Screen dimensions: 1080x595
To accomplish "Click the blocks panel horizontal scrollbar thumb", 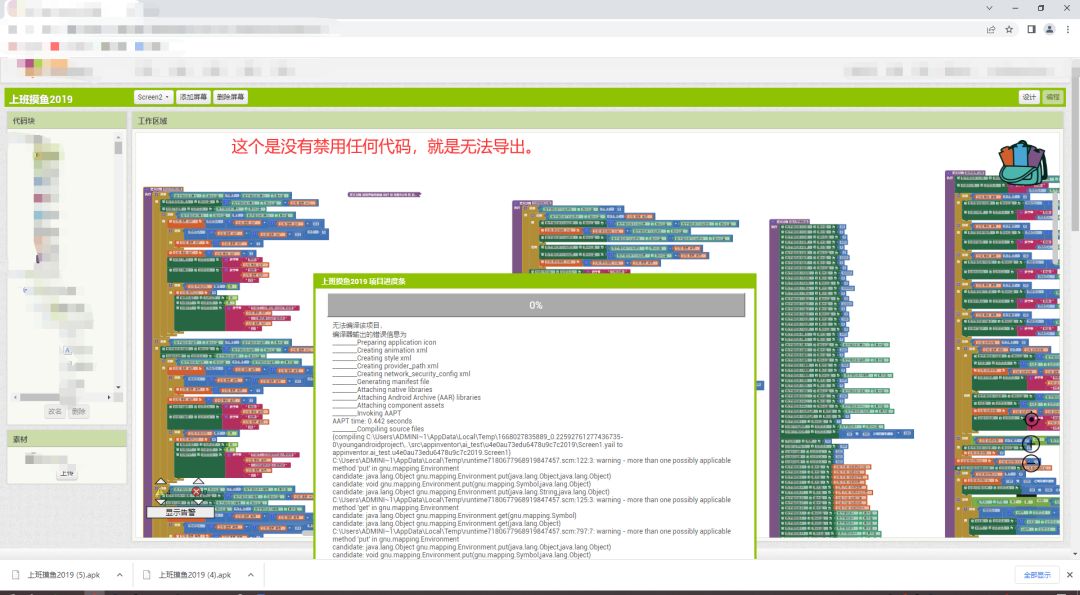I will click(40, 397).
